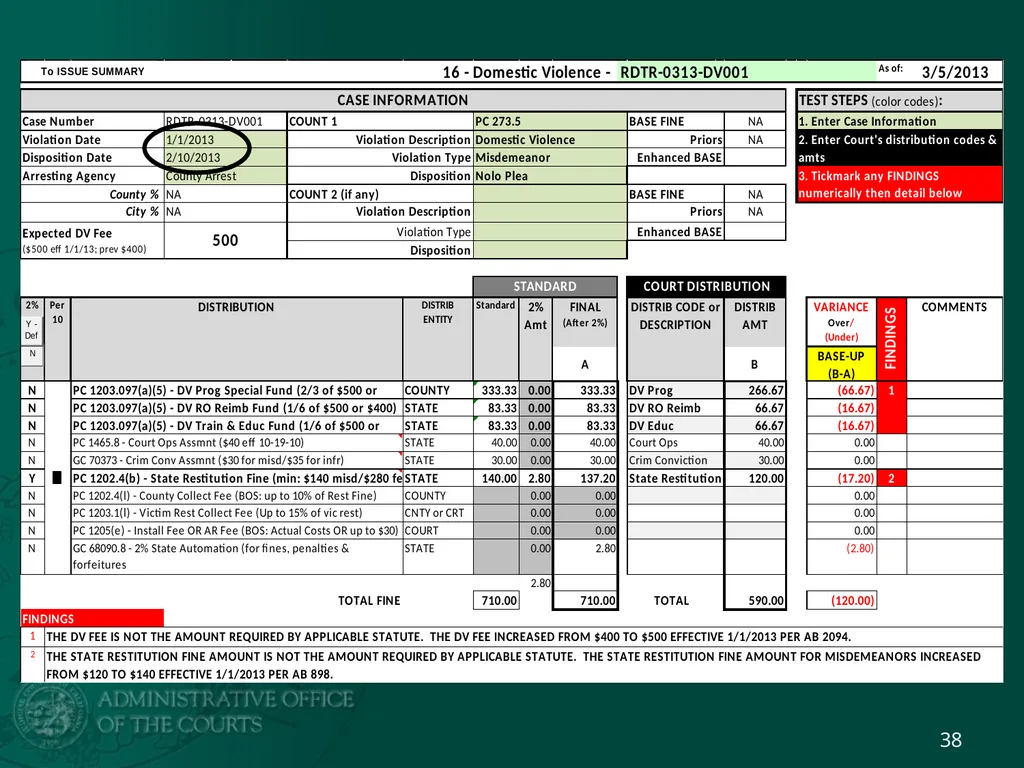Screen dimensions: 1024x768
Task: Select finding 1 text about DV fee
Action: (x=449, y=637)
